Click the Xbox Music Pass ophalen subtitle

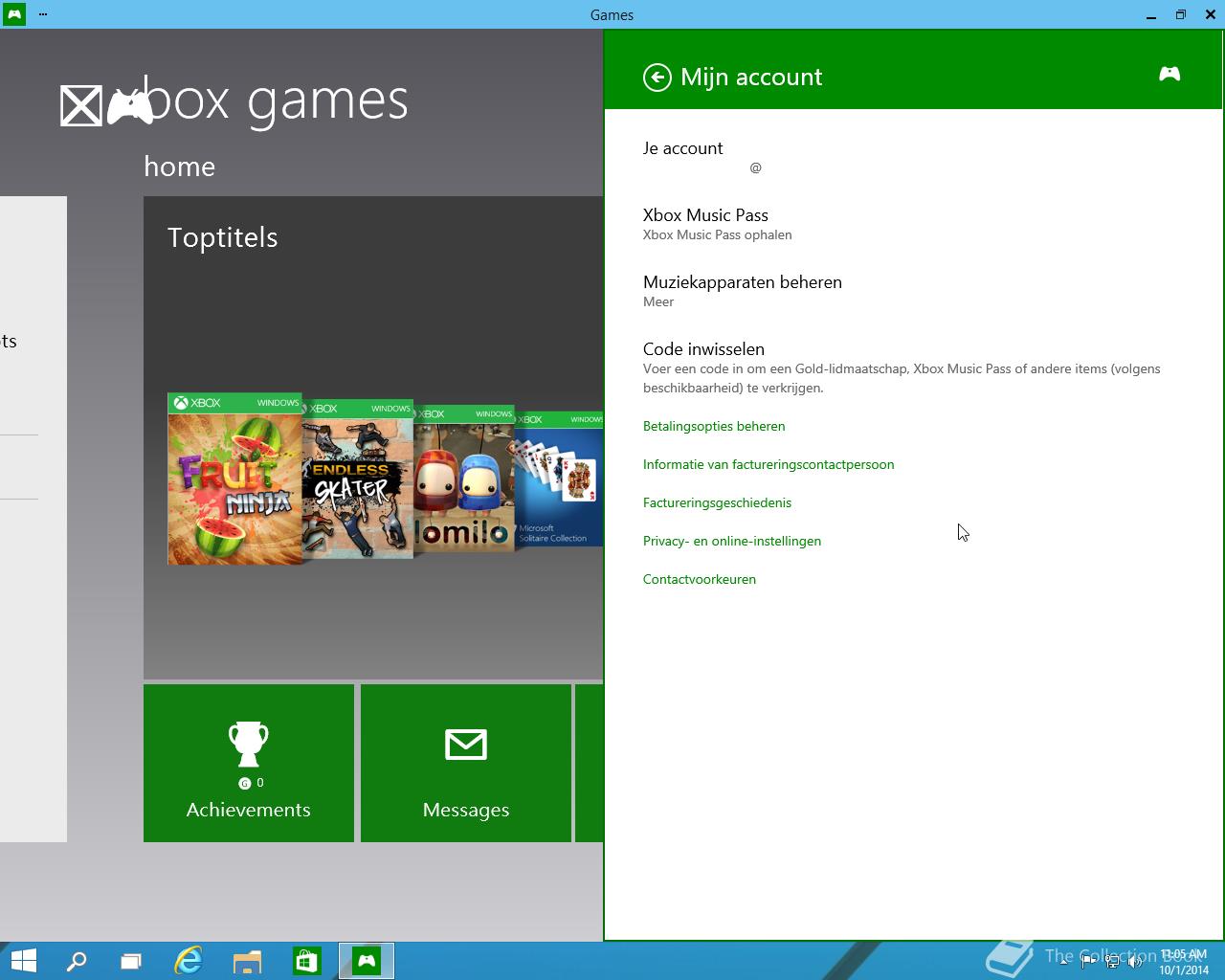pyautogui.click(x=718, y=234)
